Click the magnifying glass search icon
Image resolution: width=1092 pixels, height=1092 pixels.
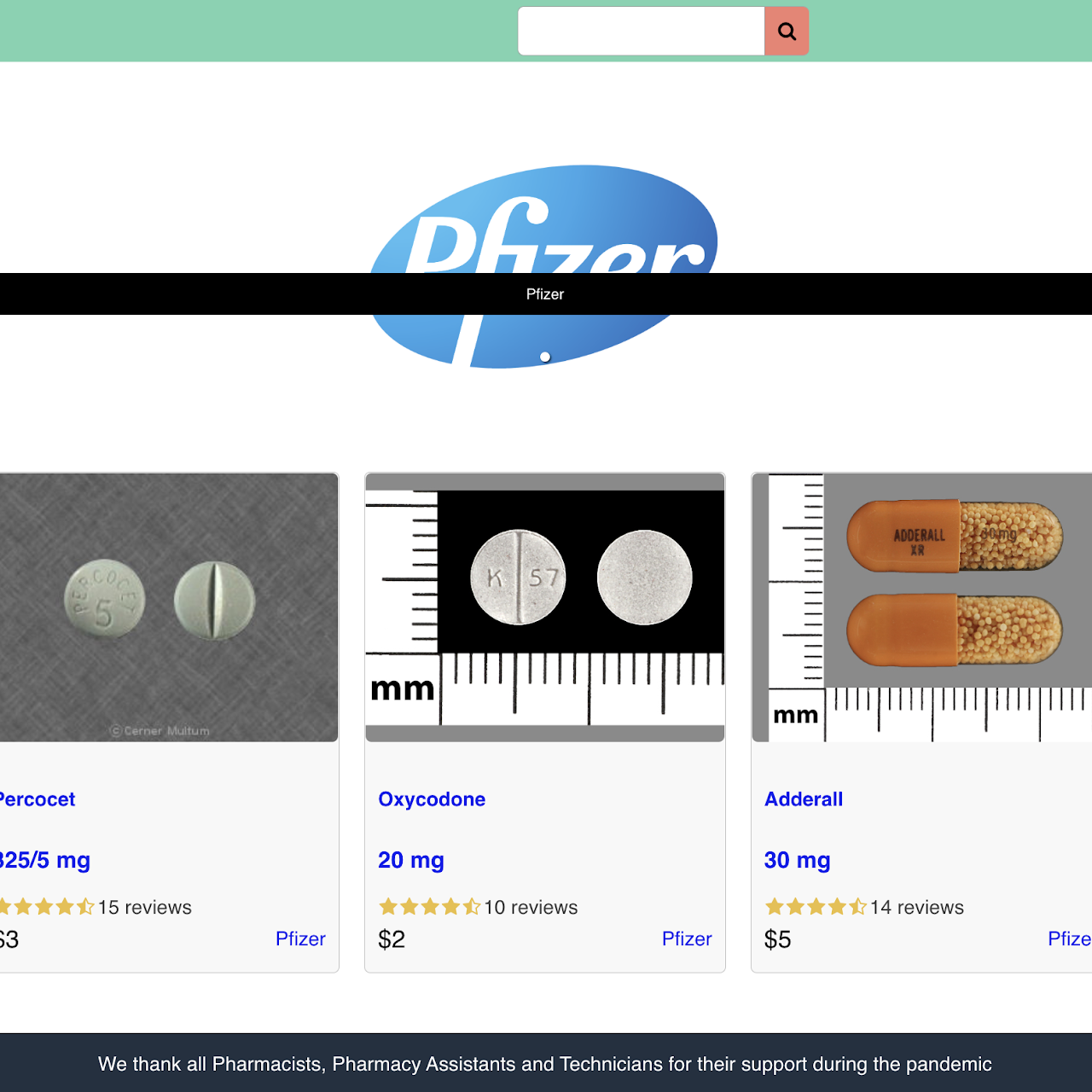click(786, 31)
